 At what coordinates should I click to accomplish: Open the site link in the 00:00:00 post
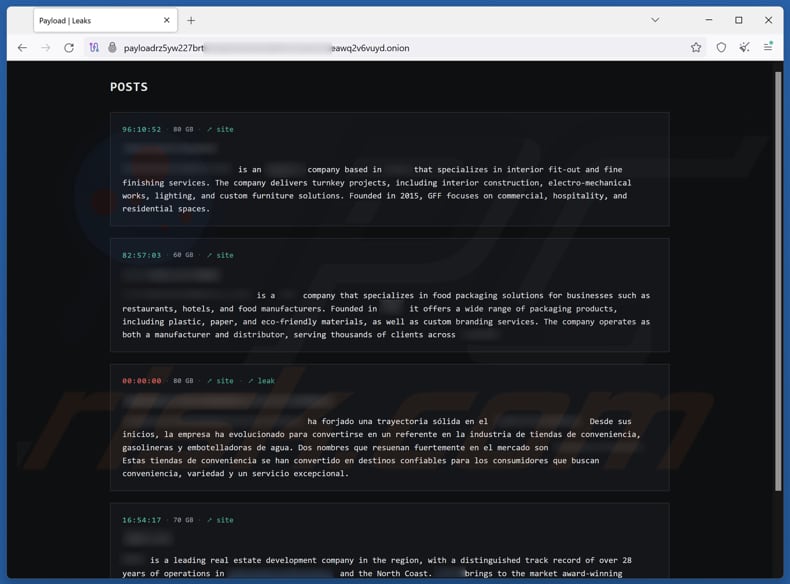click(x=220, y=381)
